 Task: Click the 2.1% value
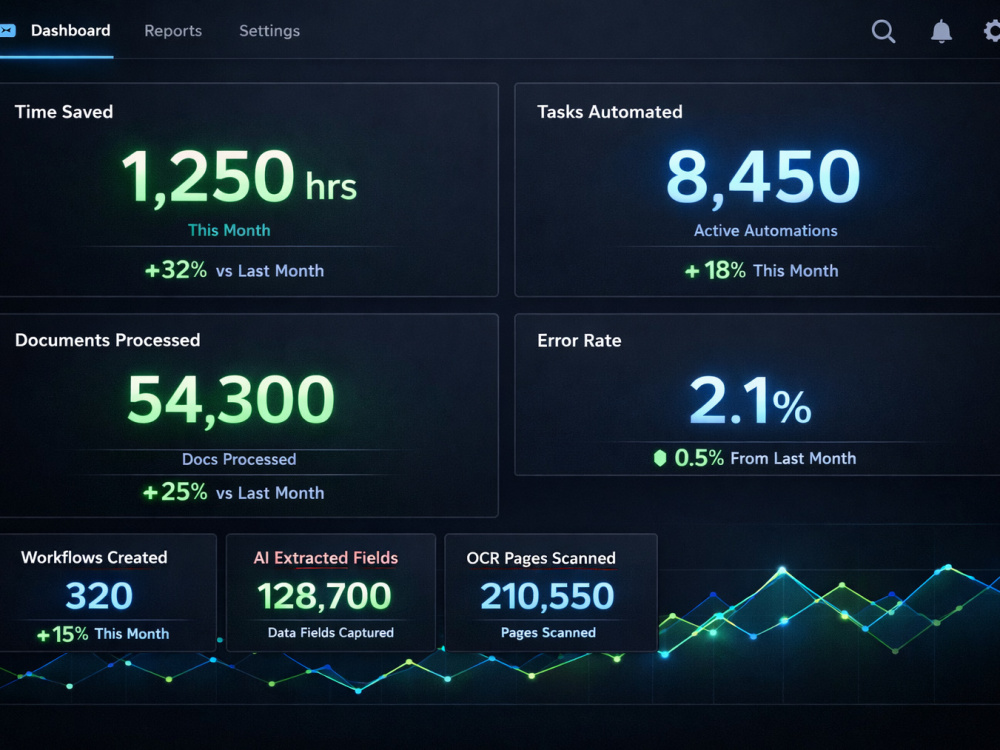750,401
